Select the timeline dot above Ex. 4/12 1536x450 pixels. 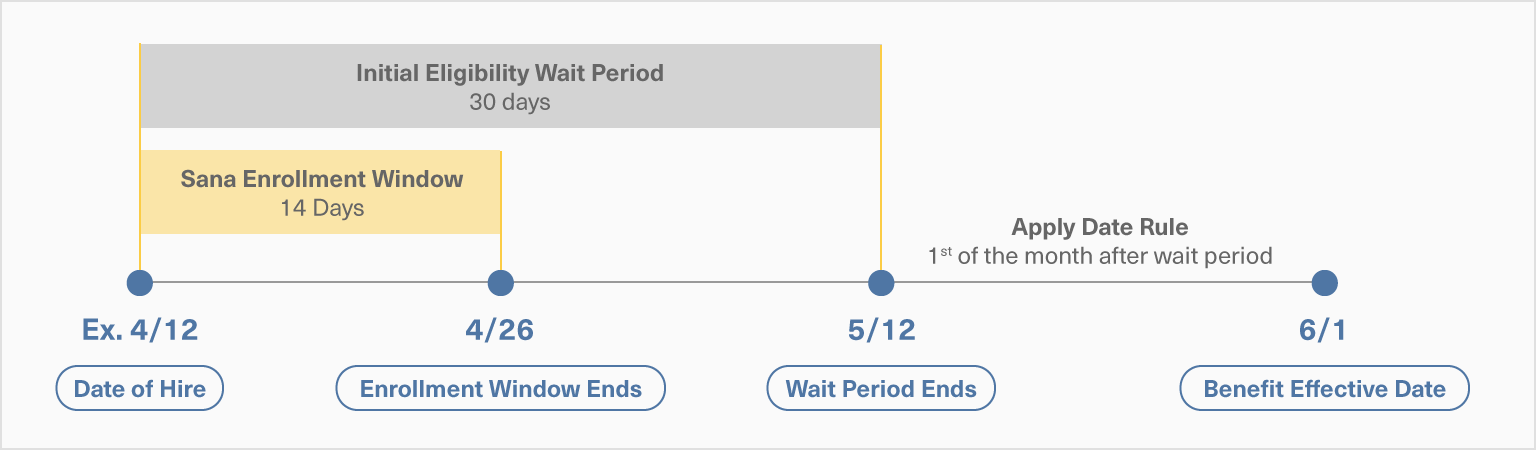click(x=140, y=283)
